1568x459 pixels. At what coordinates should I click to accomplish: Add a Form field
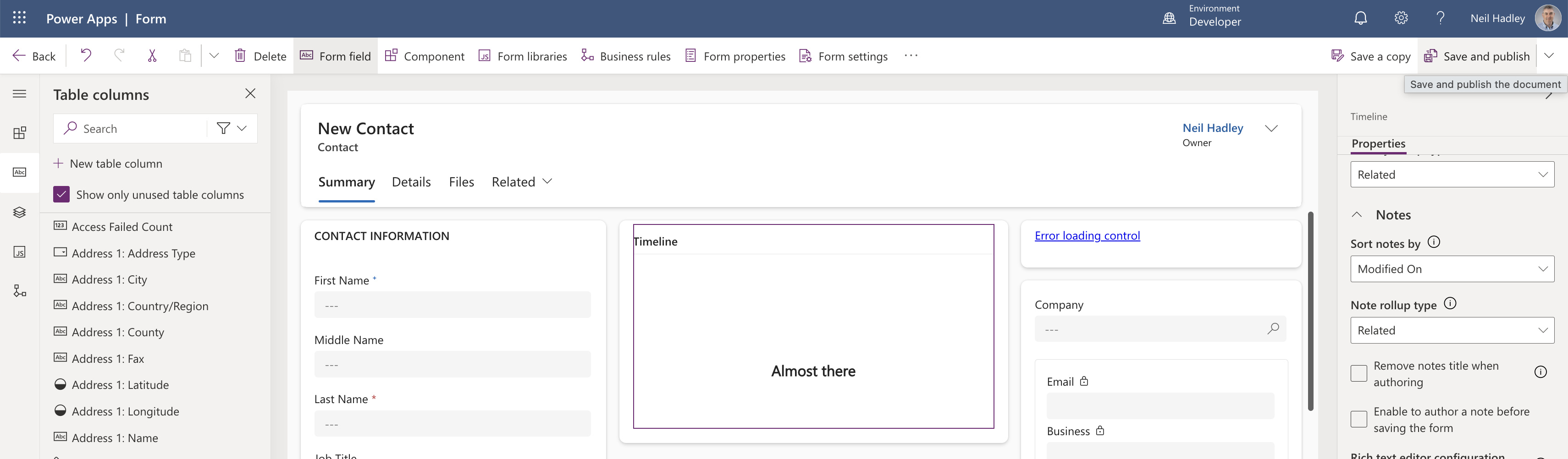(336, 56)
